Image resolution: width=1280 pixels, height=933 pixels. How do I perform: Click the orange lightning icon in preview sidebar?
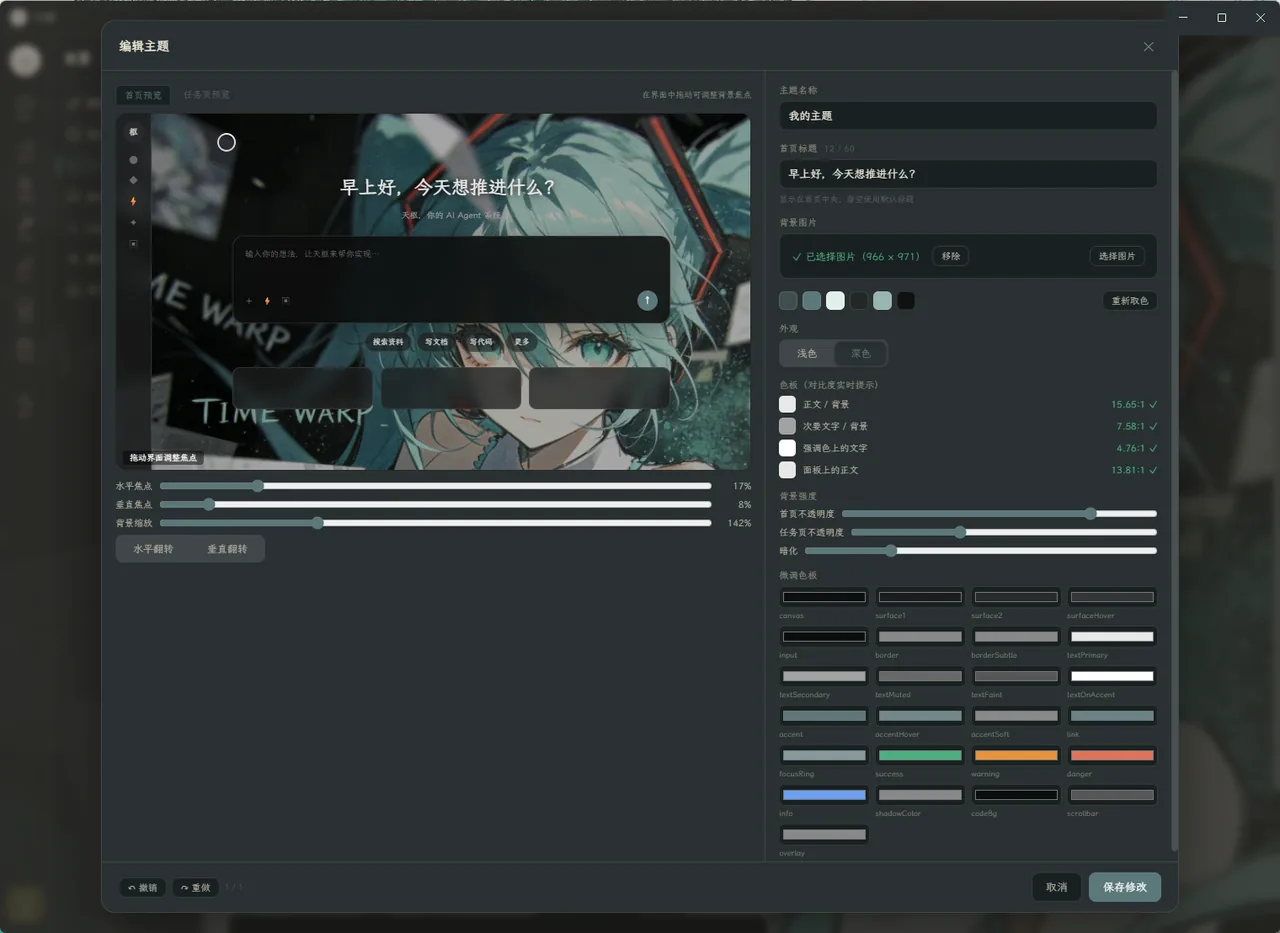pyautogui.click(x=133, y=201)
